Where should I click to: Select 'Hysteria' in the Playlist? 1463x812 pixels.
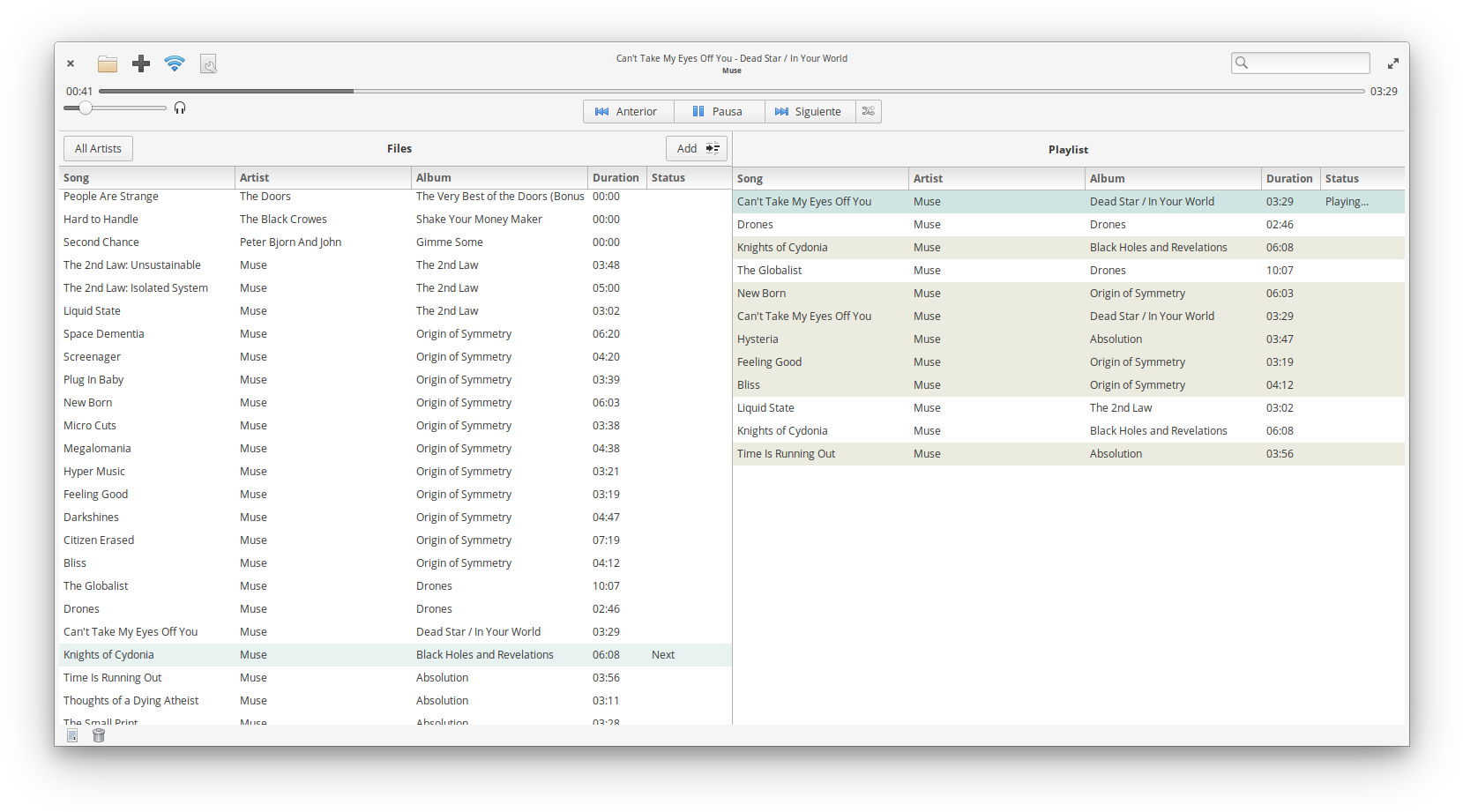[1069, 339]
